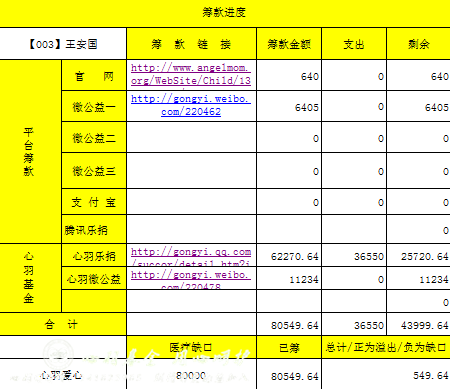Select the 心羽基金 merged cell
The width and height of the screenshot is (450, 389).
pyautogui.click(x=30, y=278)
